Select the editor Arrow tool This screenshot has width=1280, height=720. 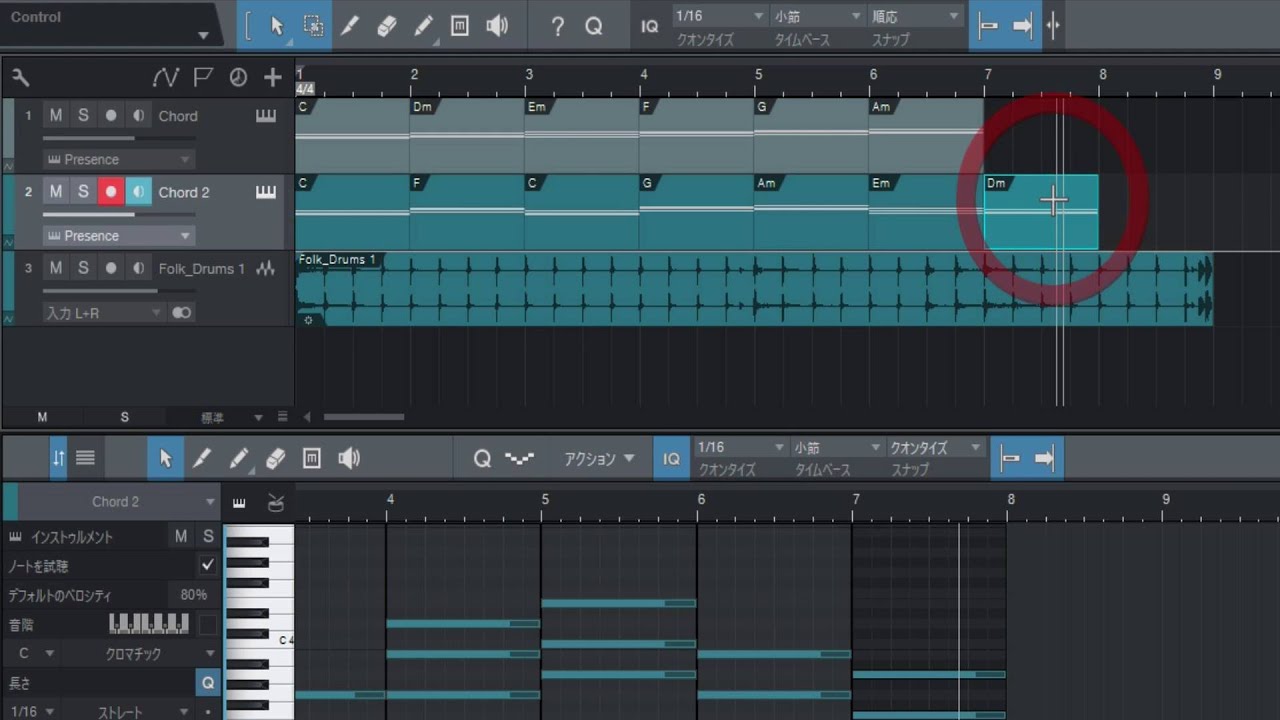(x=166, y=458)
